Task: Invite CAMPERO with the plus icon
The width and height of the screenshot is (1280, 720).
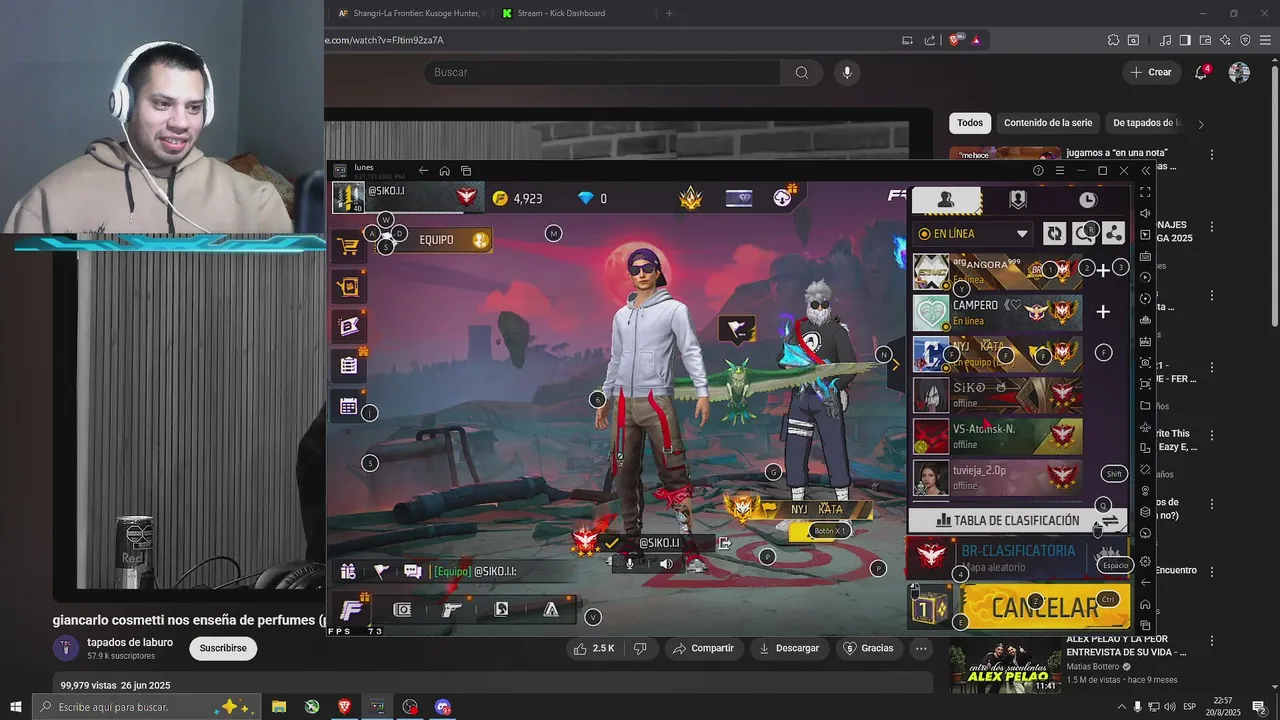Action: tap(1103, 312)
